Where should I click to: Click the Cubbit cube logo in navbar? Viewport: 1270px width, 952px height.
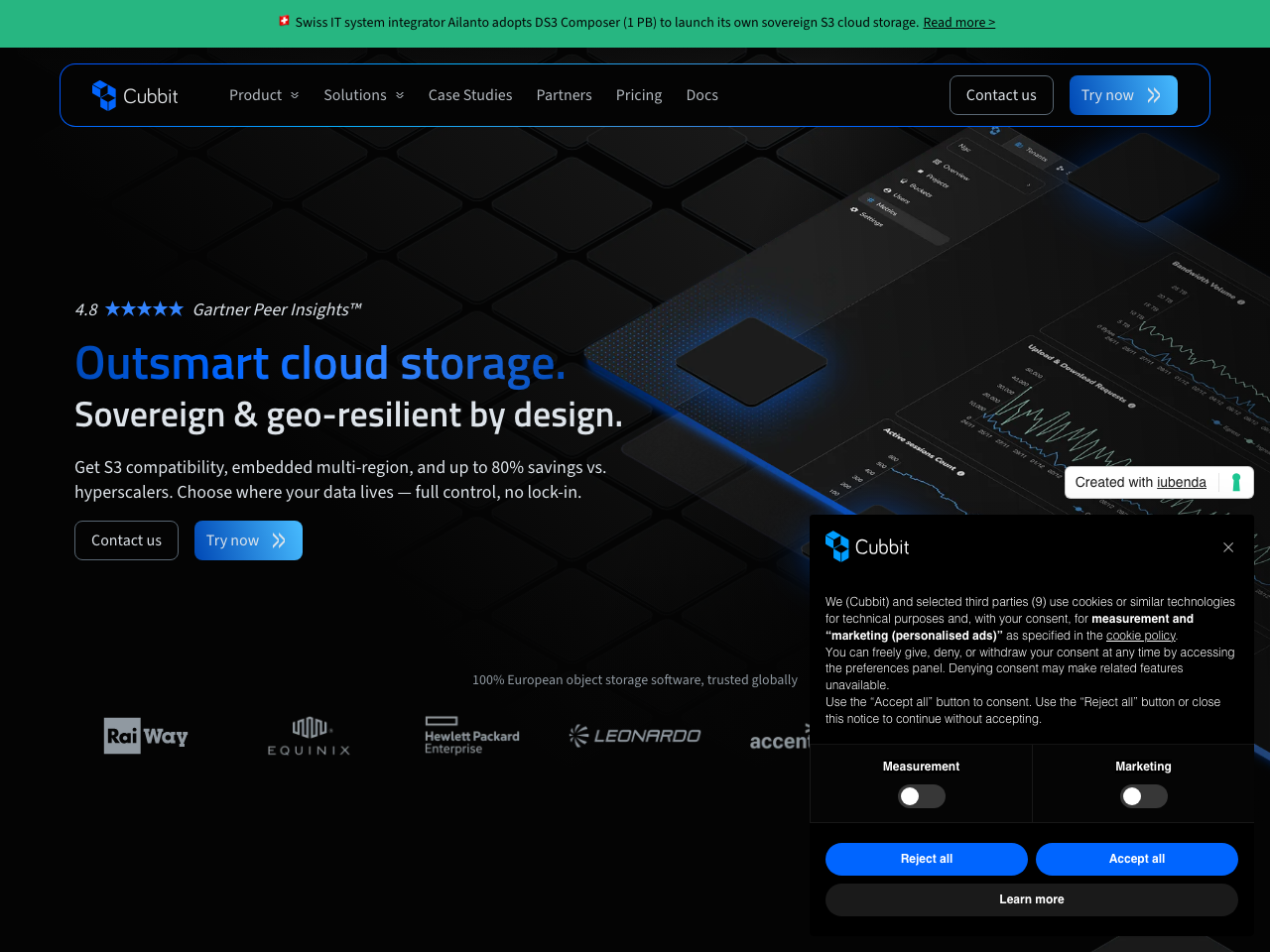pos(104,95)
